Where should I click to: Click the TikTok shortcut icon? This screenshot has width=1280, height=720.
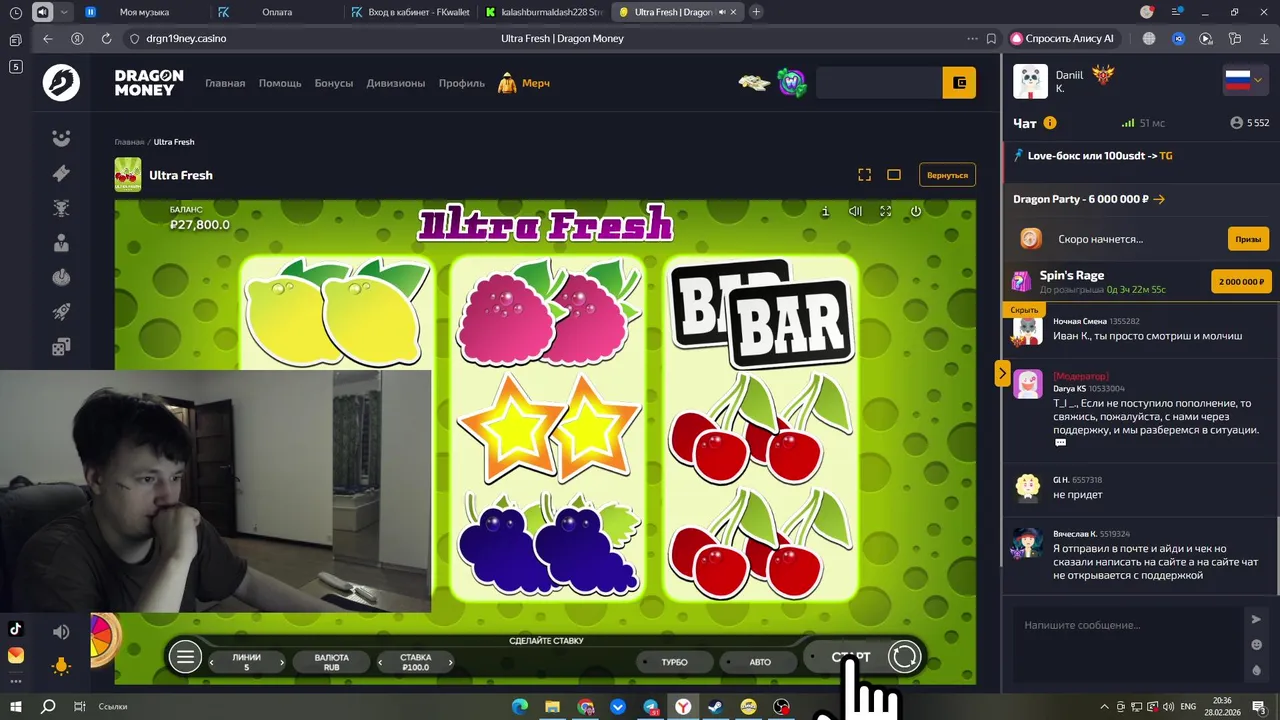coord(16,629)
